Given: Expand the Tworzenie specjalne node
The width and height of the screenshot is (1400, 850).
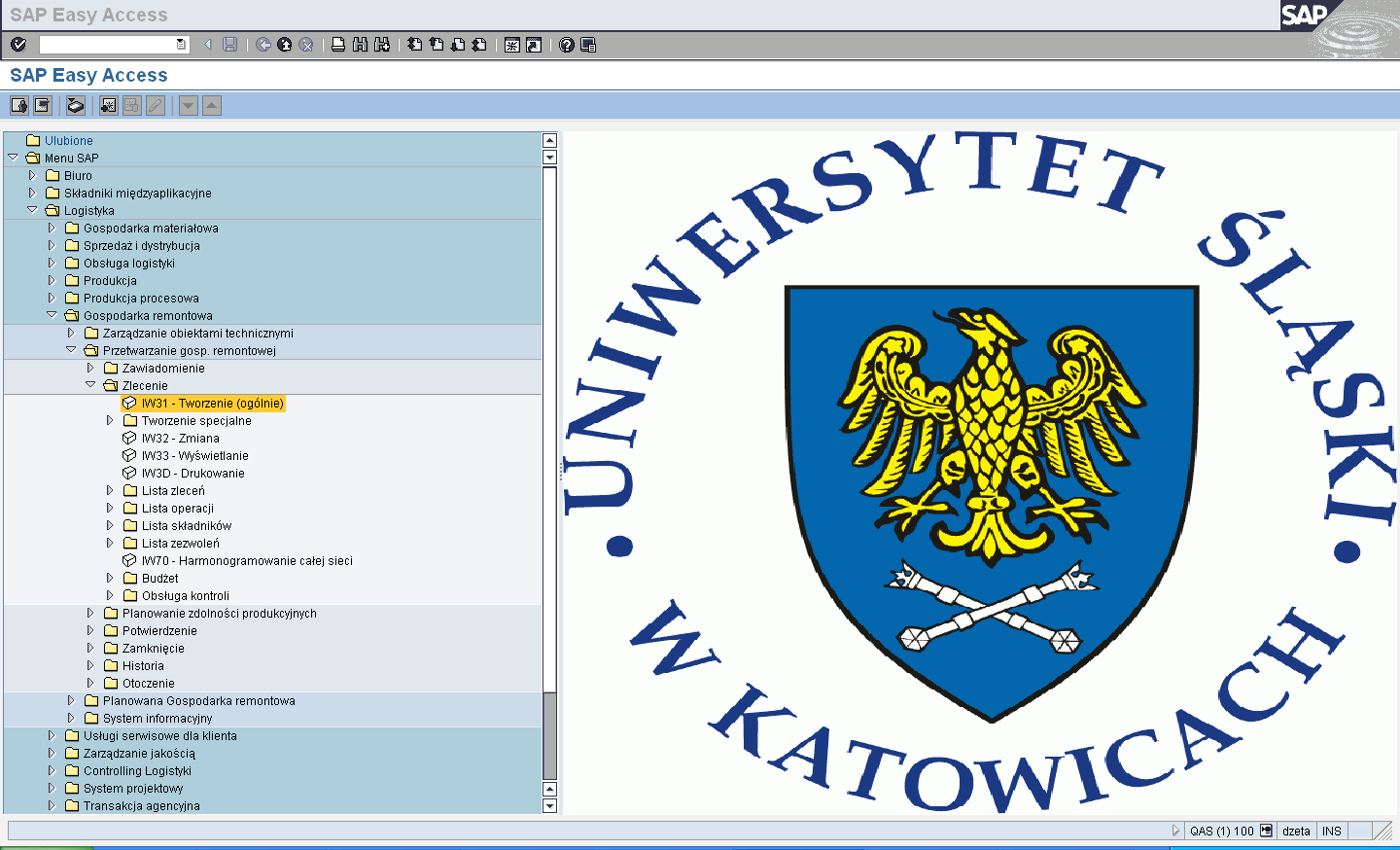Looking at the screenshot, I should click(110, 421).
